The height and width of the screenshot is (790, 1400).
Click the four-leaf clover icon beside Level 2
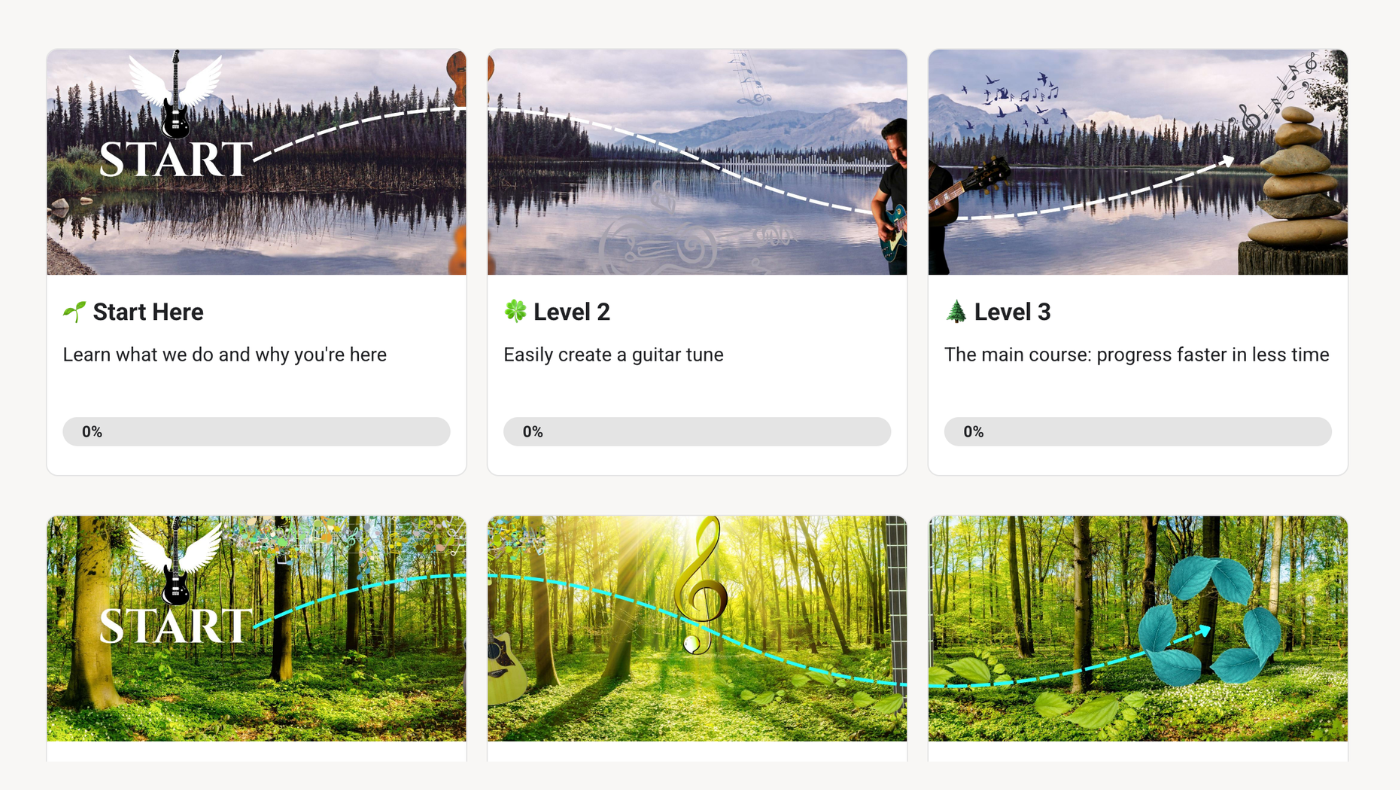[515, 312]
